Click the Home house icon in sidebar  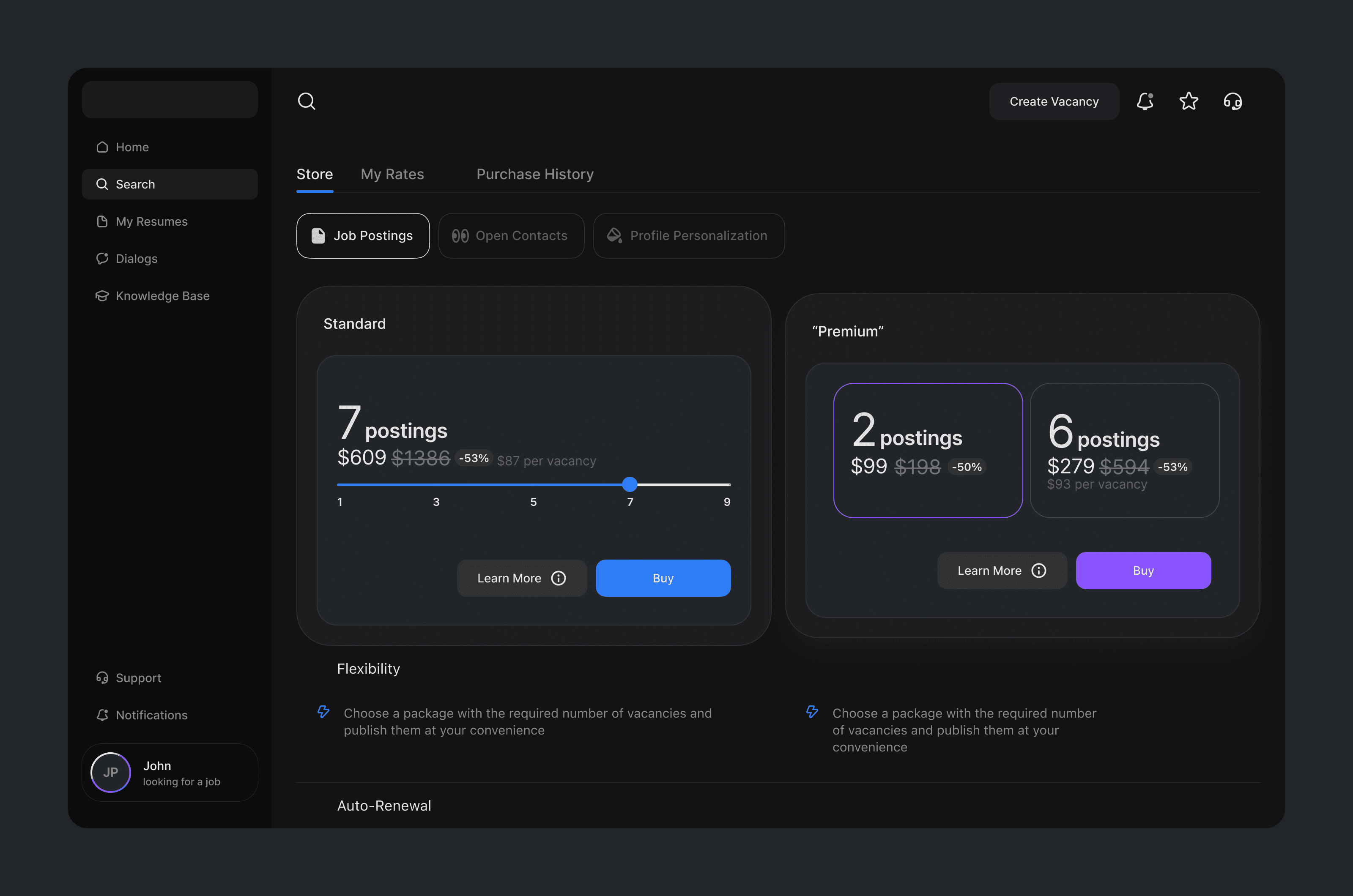click(102, 148)
